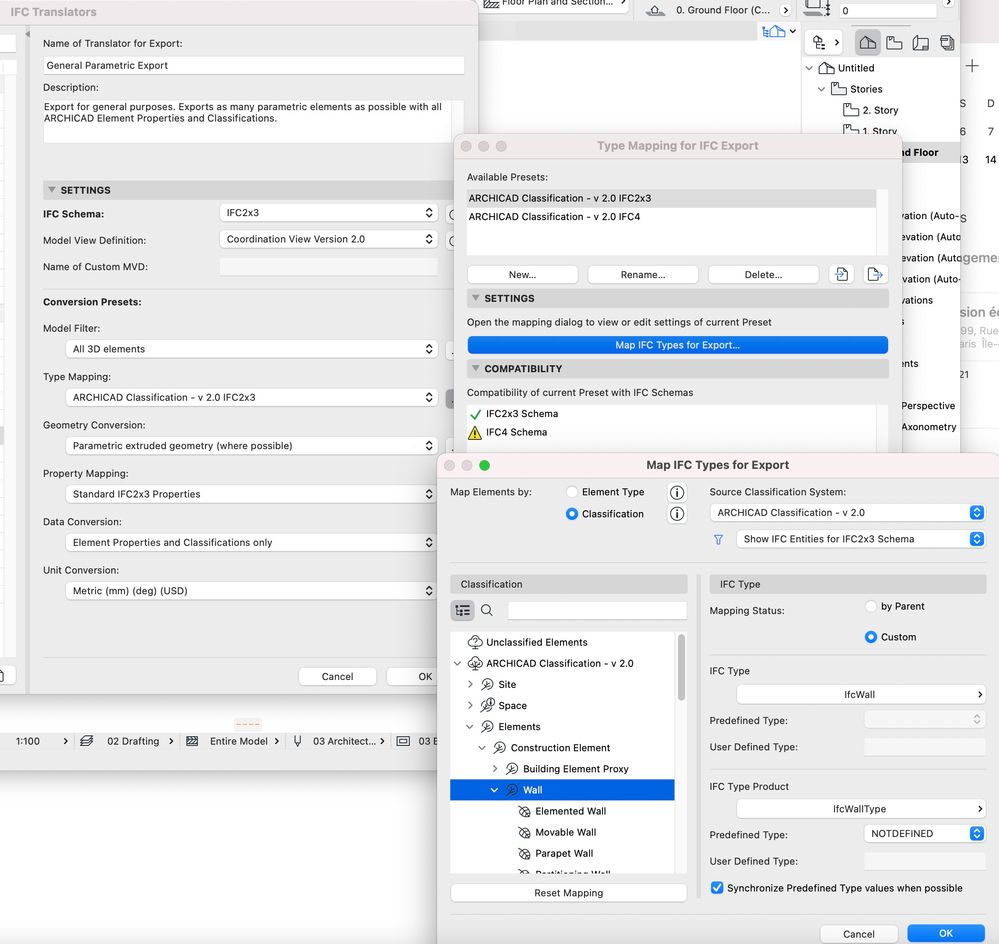Click the Floor Plan and Section hatch icon
Image resolution: width=999 pixels, height=944 pixels.
coord(491,4)
